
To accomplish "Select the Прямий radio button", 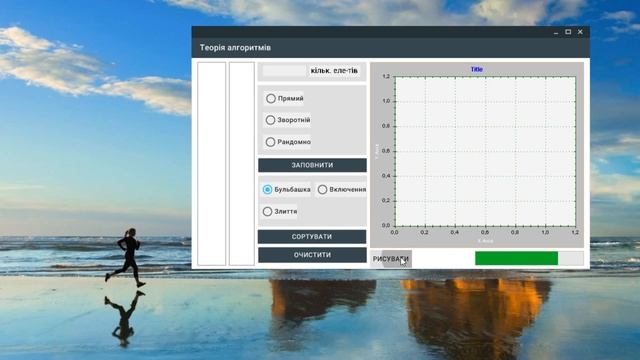I will click(284, 98).
